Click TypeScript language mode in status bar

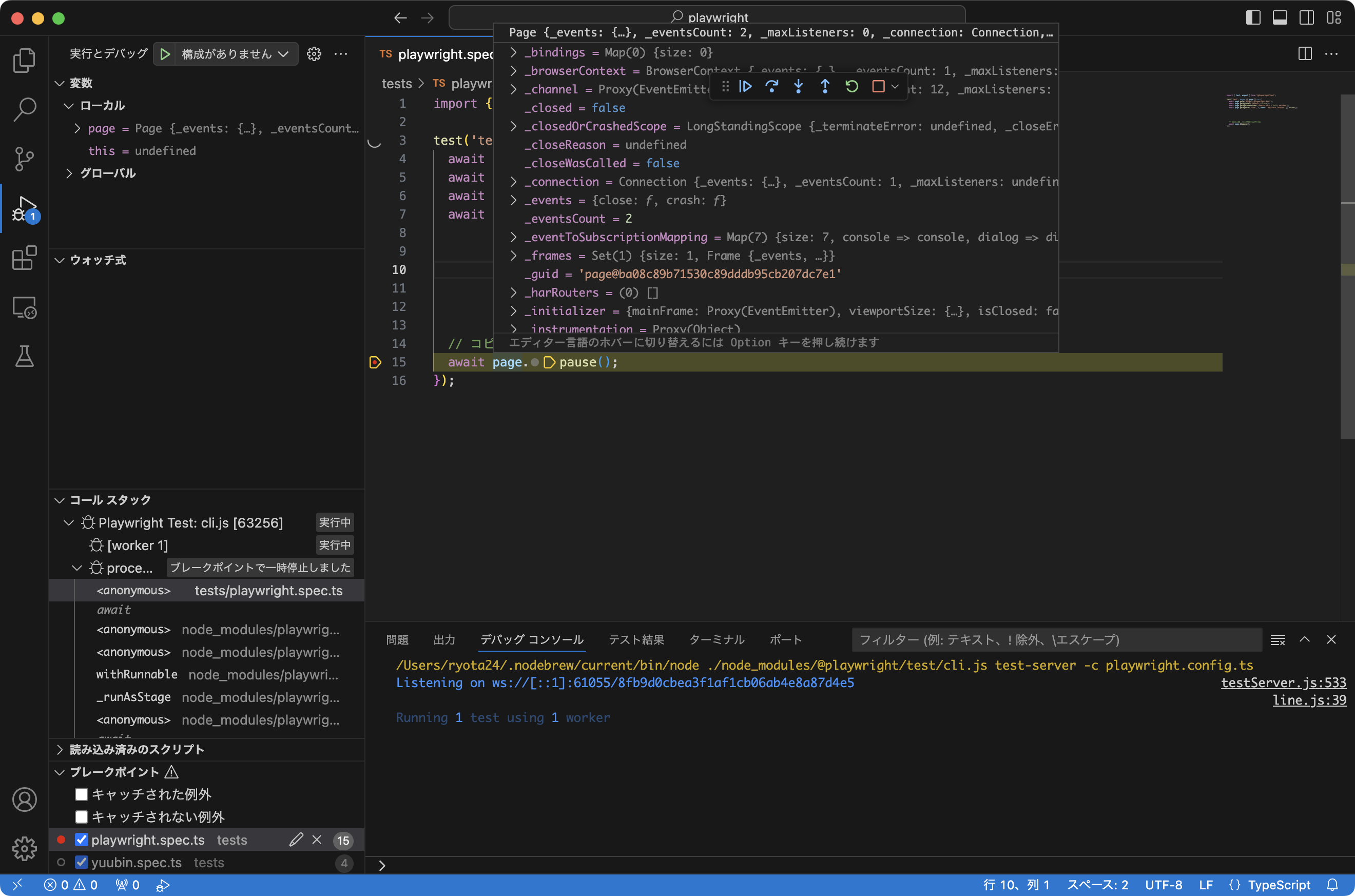tap(1279, 885)
